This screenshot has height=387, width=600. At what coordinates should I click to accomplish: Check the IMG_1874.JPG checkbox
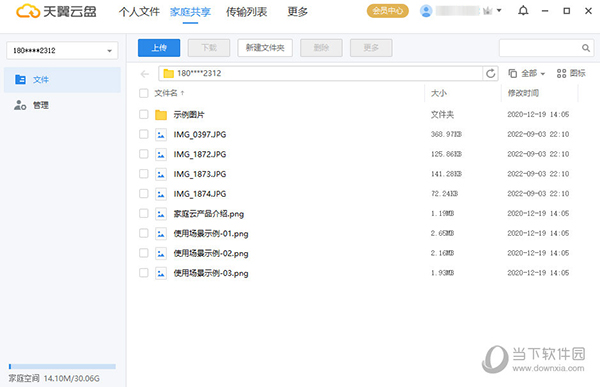[x=143, y=194]
